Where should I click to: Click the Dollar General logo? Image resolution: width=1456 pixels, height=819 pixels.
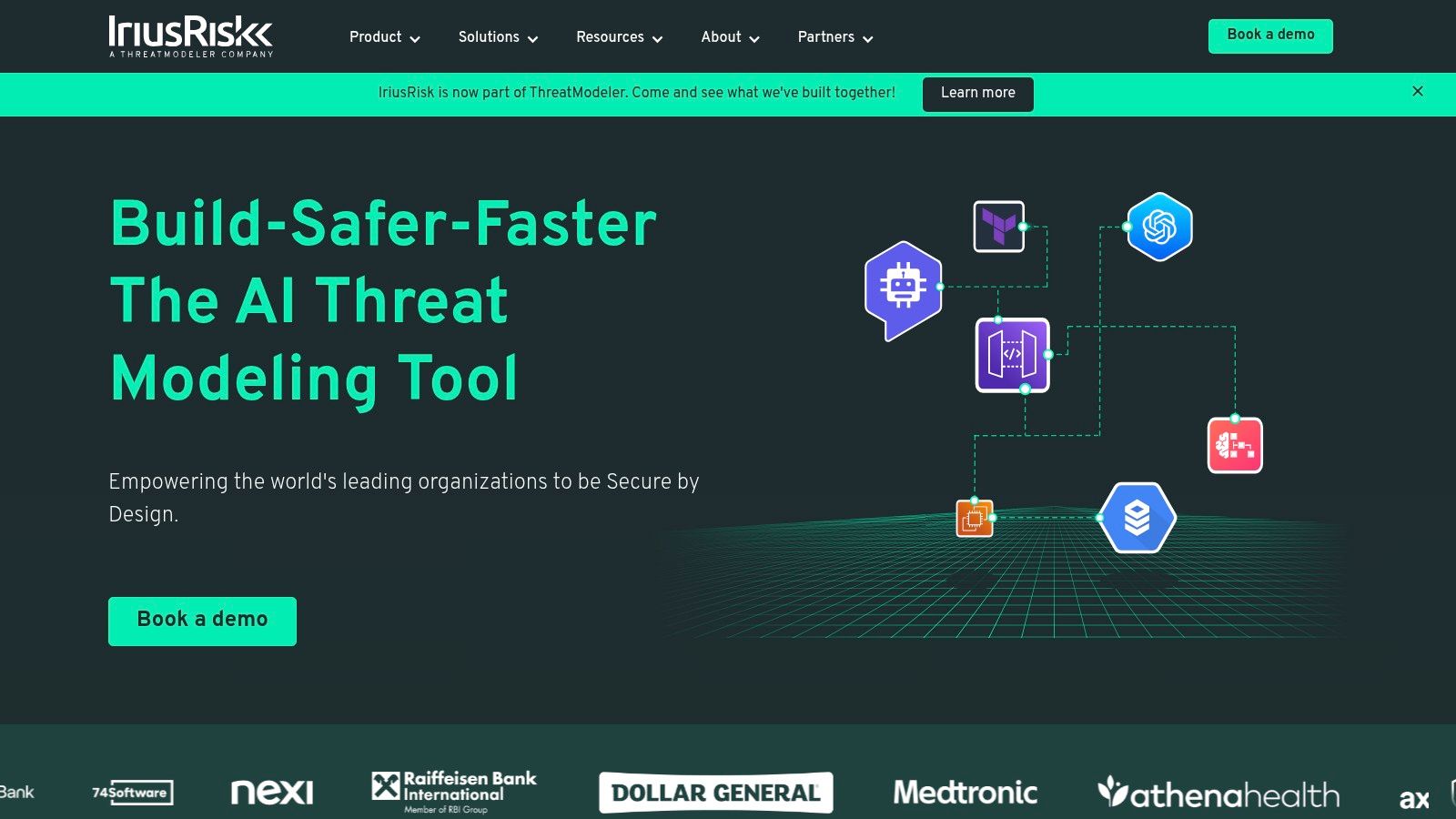click(716, 793)
